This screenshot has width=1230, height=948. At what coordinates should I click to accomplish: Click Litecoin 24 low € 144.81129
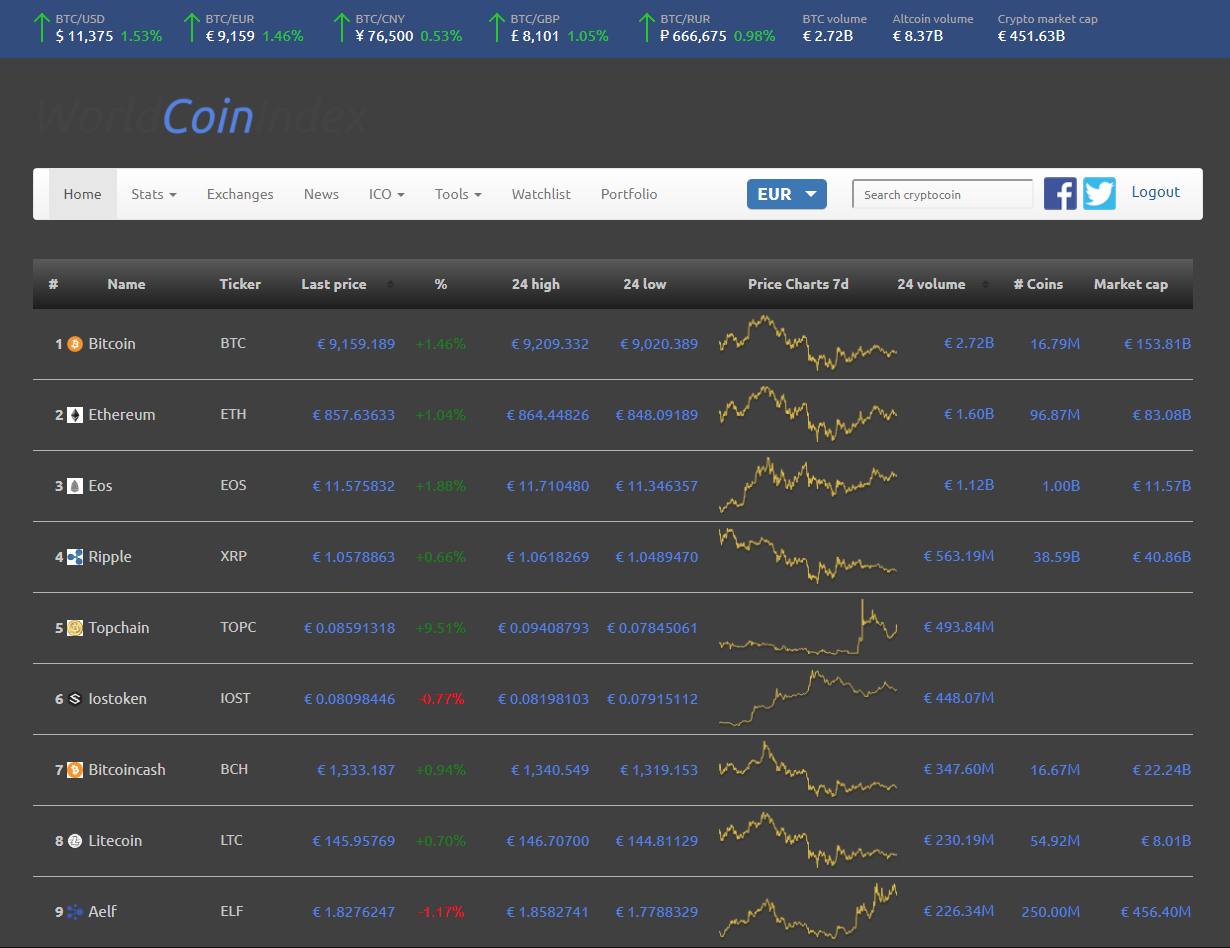point(656,841)
